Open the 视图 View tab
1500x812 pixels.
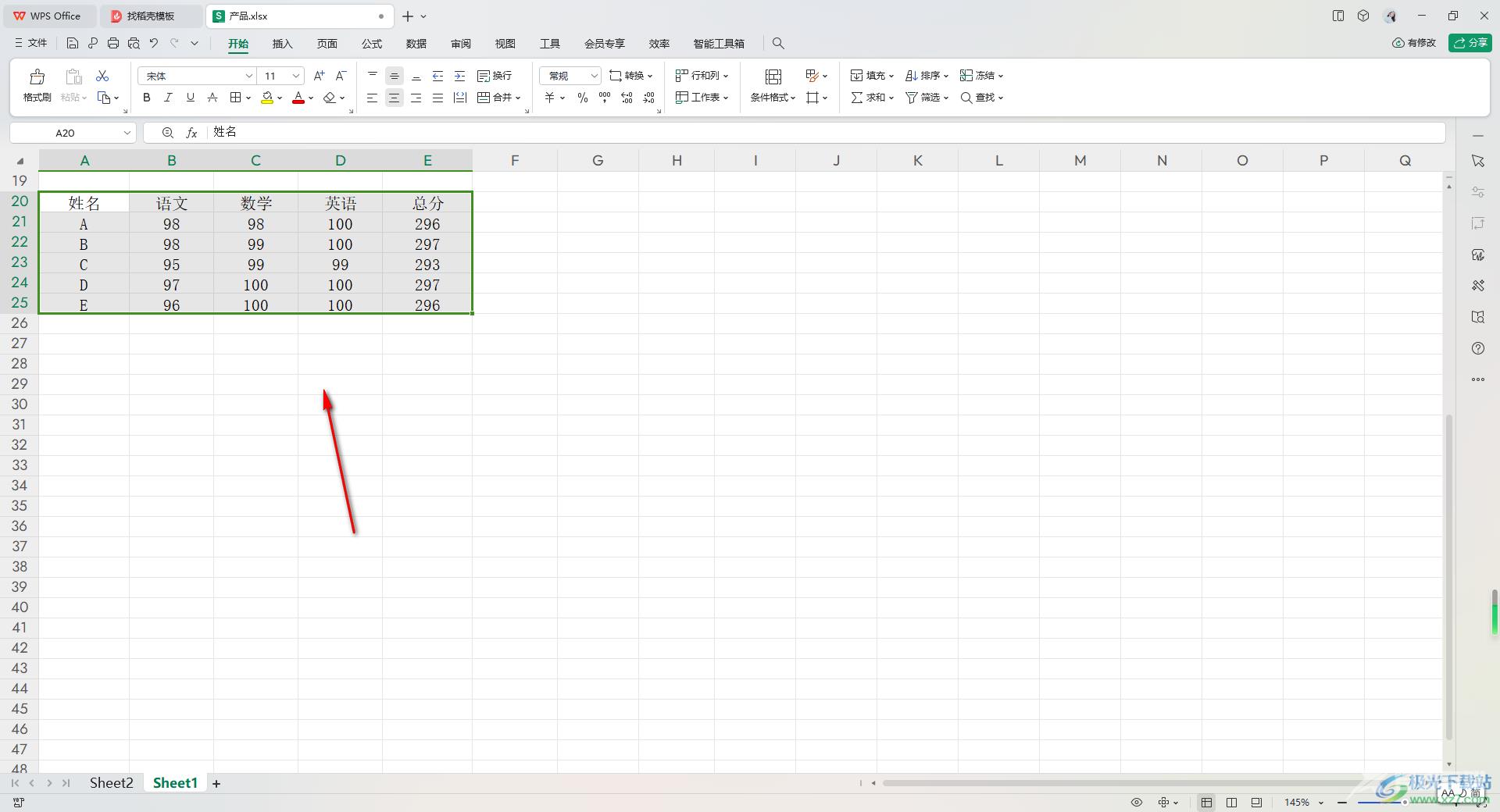(505, 44)
